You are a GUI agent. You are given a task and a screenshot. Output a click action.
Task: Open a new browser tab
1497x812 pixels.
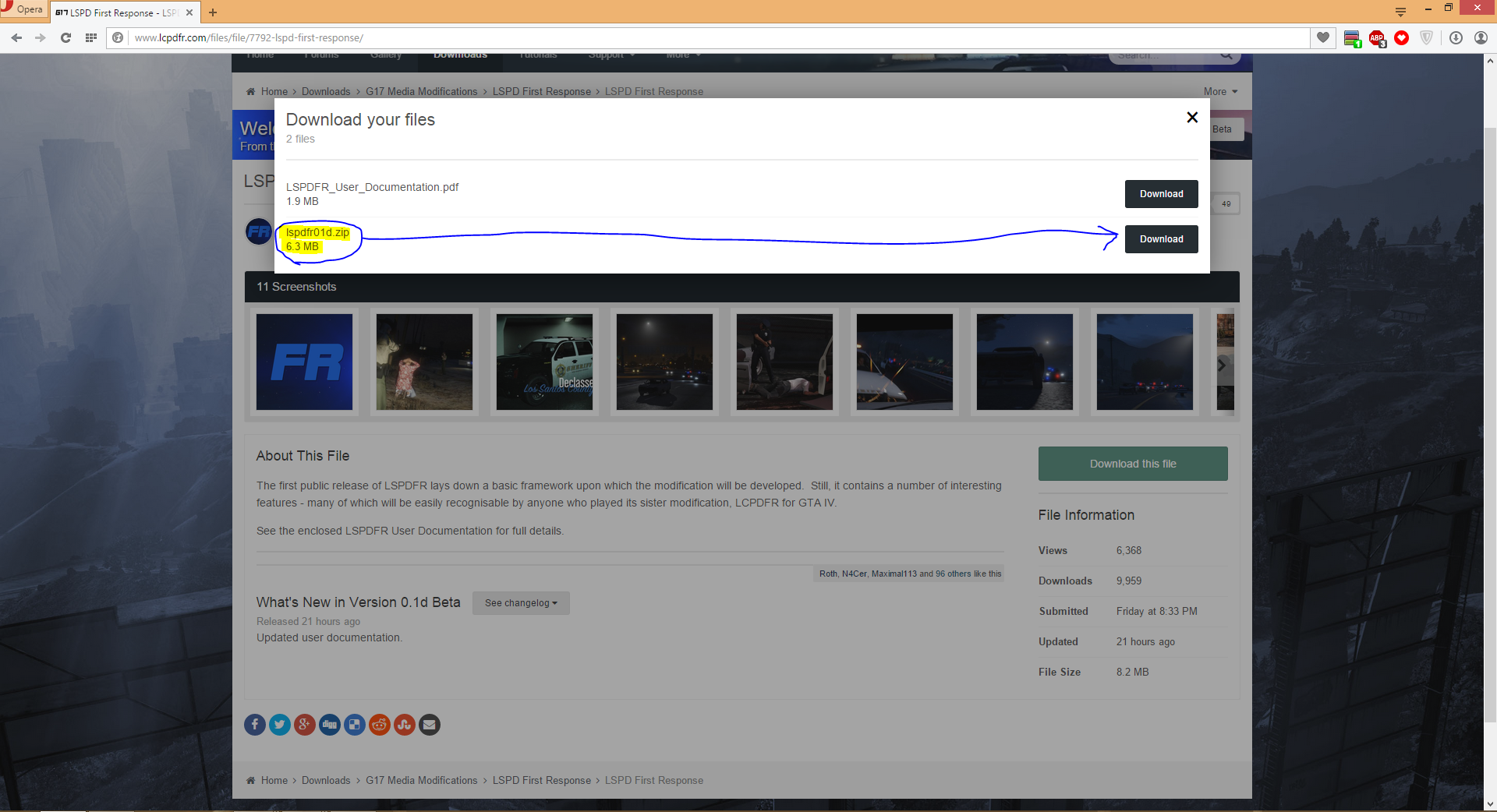213,12
